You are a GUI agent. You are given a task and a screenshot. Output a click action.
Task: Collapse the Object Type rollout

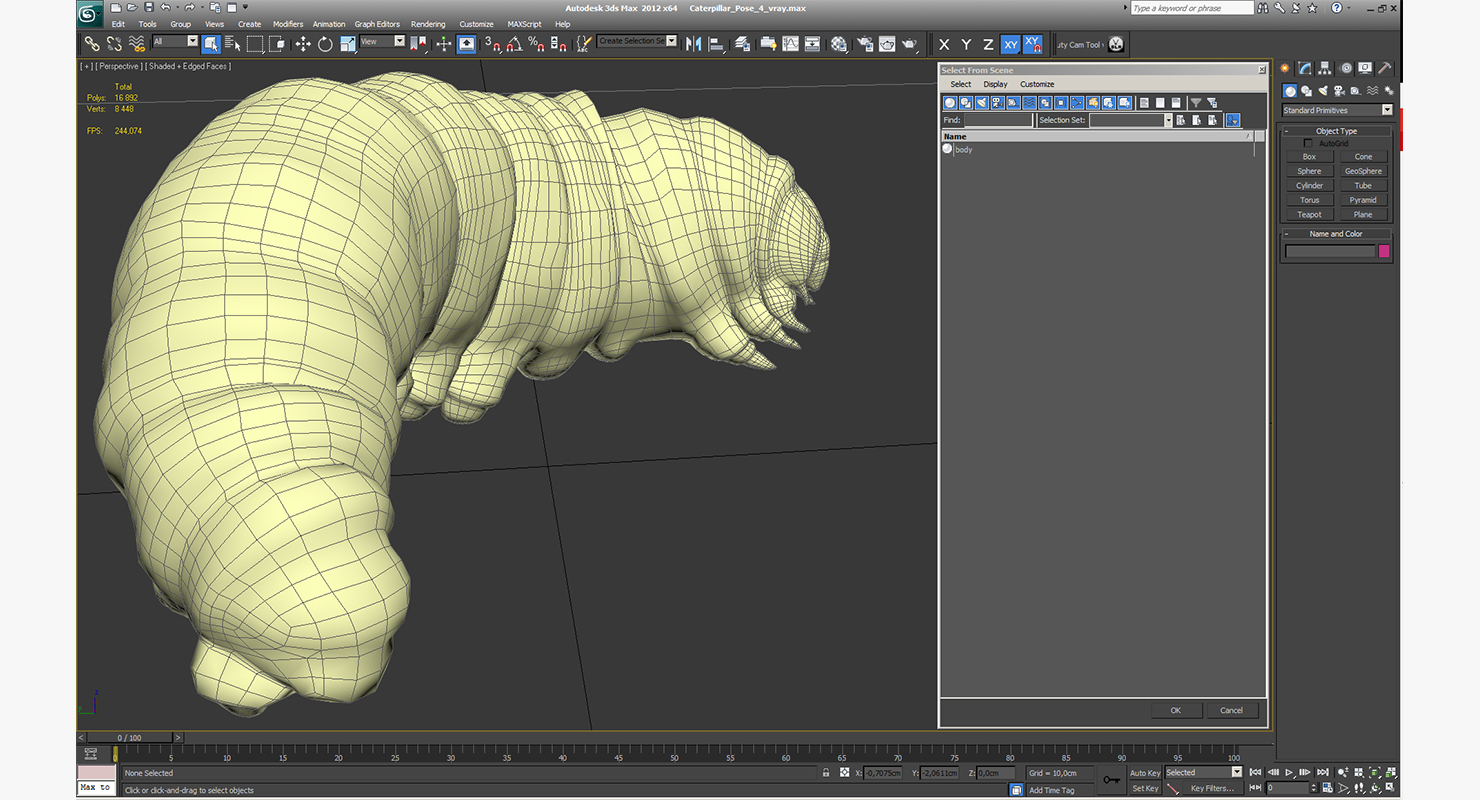[1336, 131]
